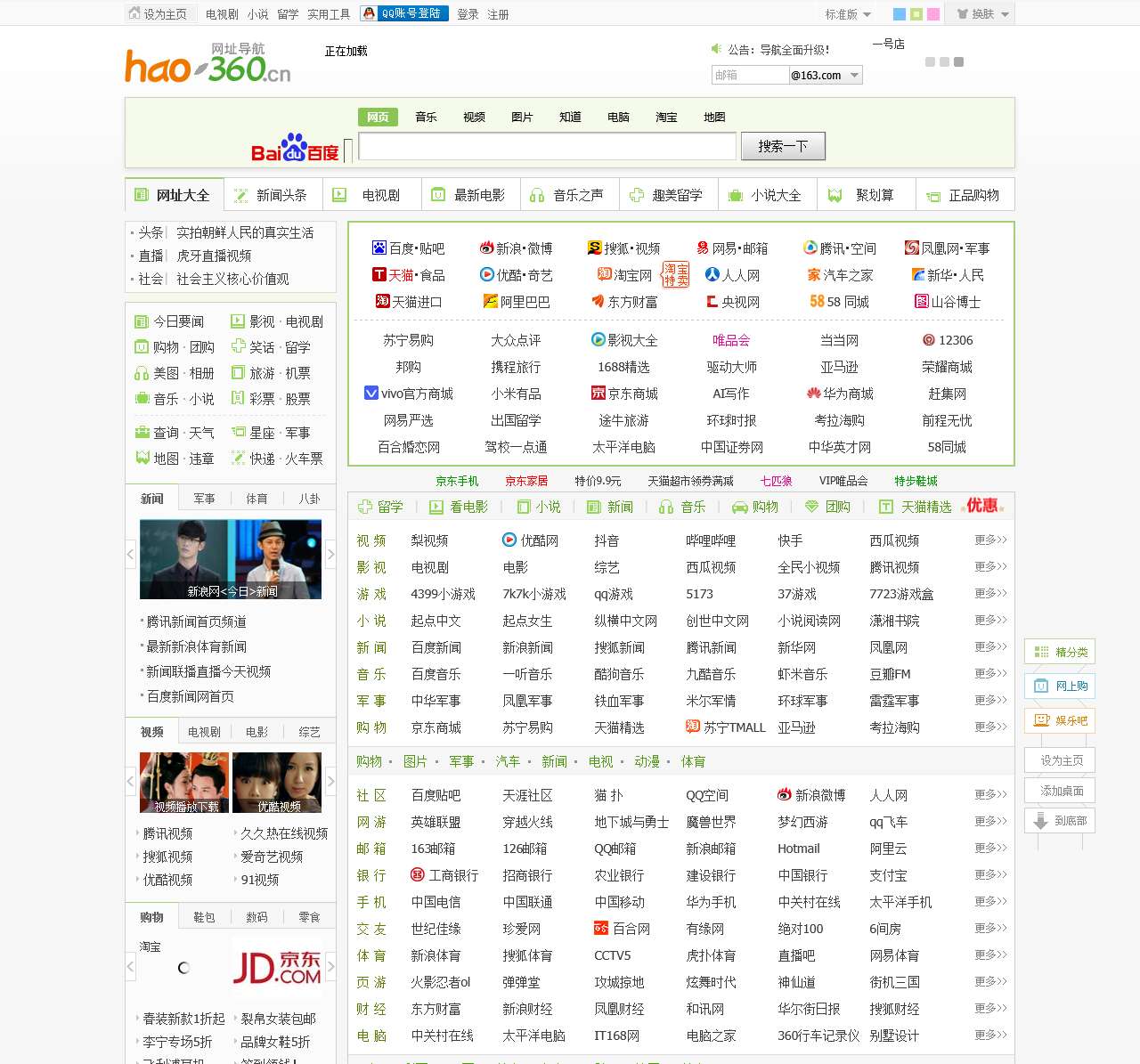Expand 更多>> in the 游戏 row

click(990, 594)
